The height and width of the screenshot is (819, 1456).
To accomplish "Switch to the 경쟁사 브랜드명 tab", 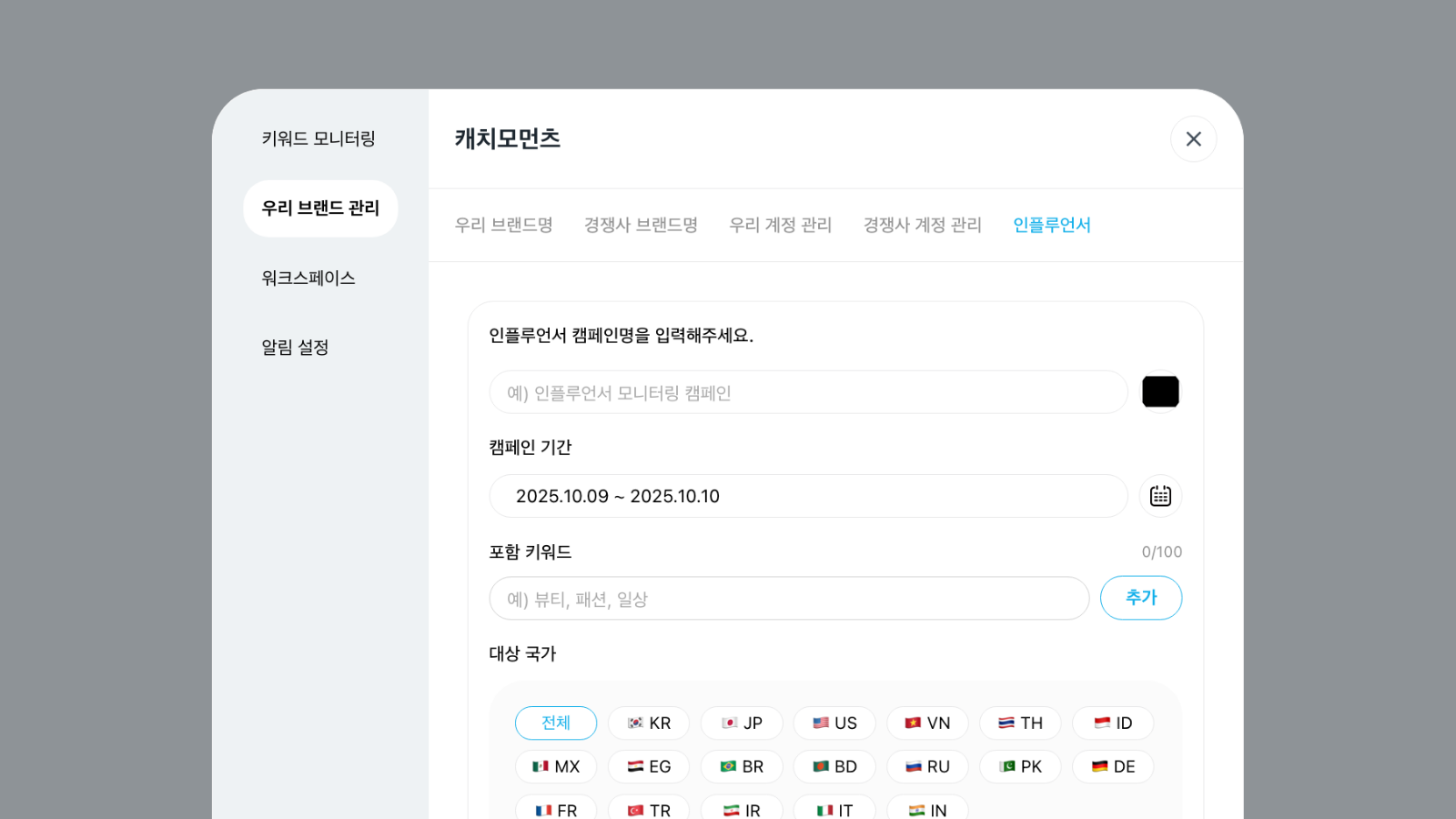I will coord(641,225).
